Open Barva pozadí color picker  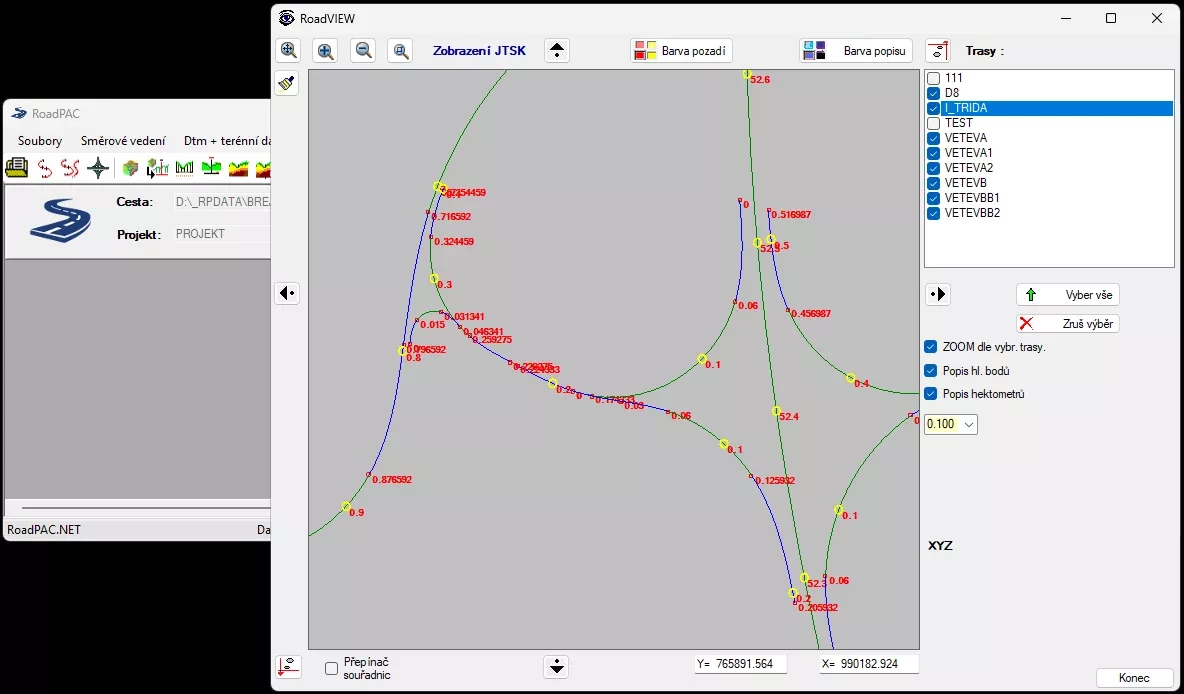683,51
